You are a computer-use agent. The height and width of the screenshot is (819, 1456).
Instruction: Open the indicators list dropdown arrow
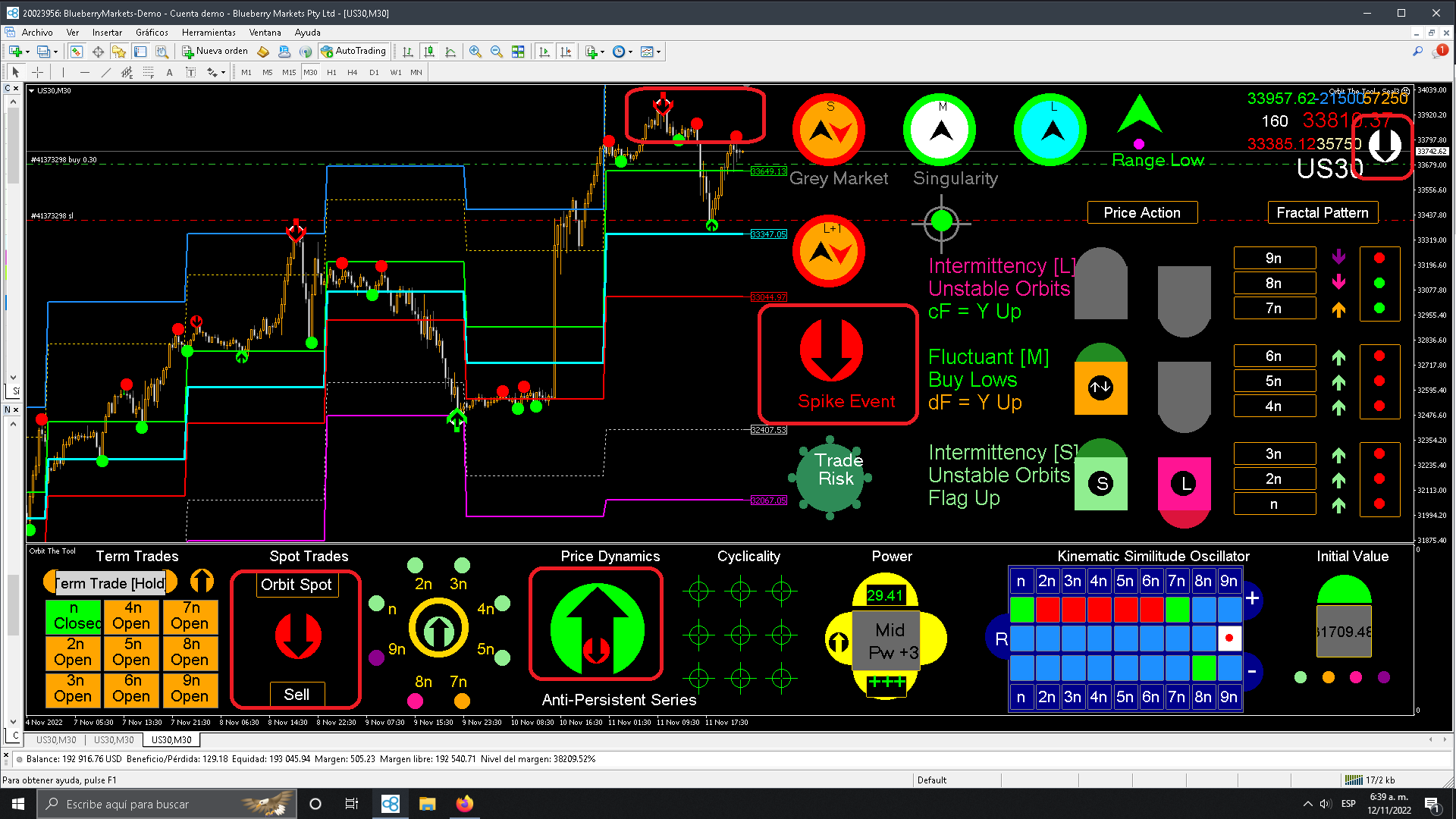click(x=602, y=52)
